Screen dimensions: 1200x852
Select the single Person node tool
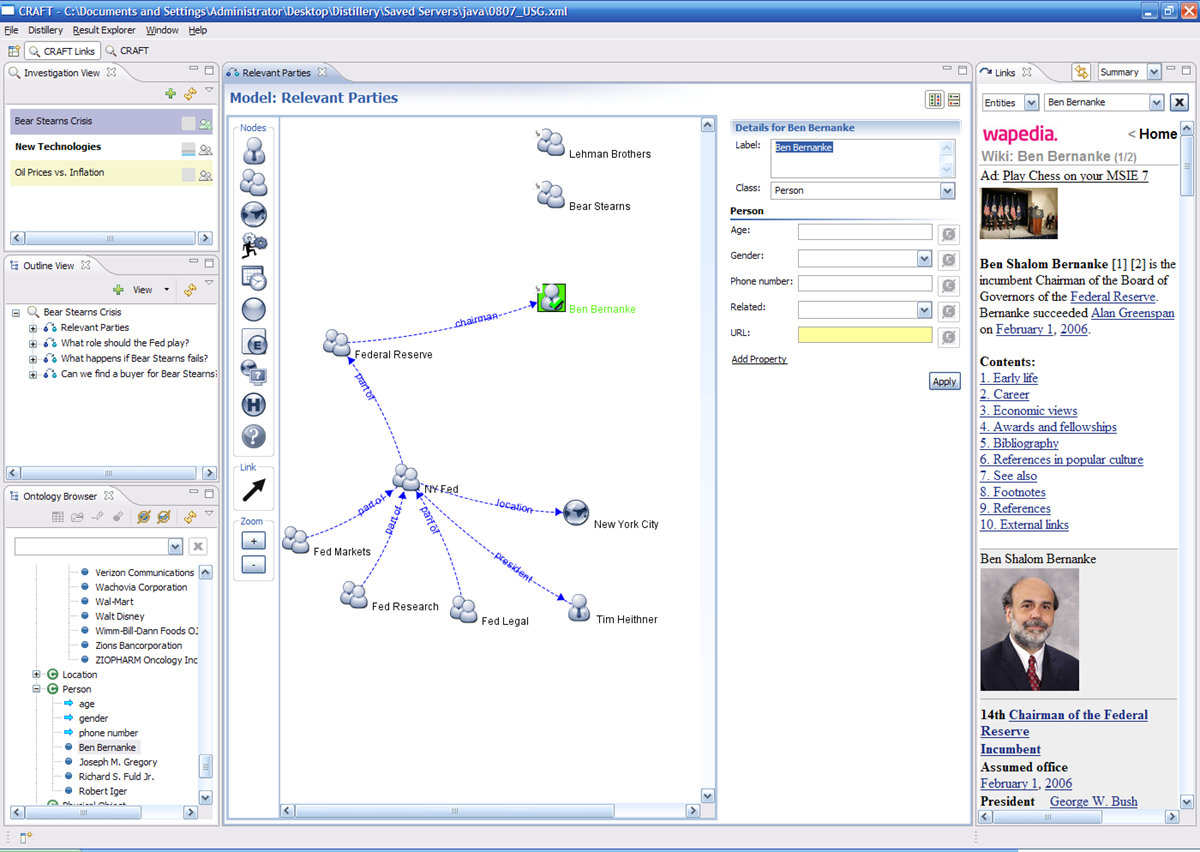click(x=254, y=150)
